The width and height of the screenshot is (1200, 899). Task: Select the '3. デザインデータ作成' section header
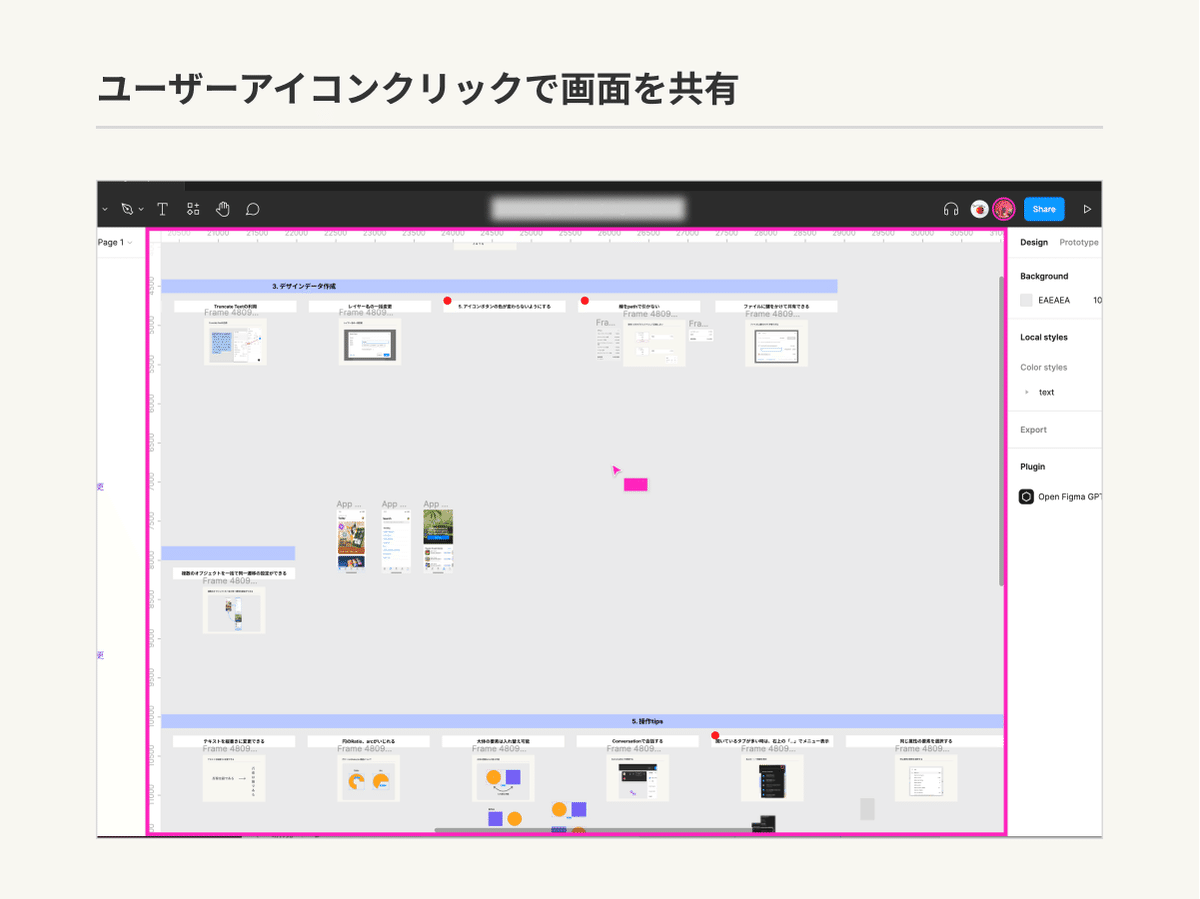tap(499, 286)
